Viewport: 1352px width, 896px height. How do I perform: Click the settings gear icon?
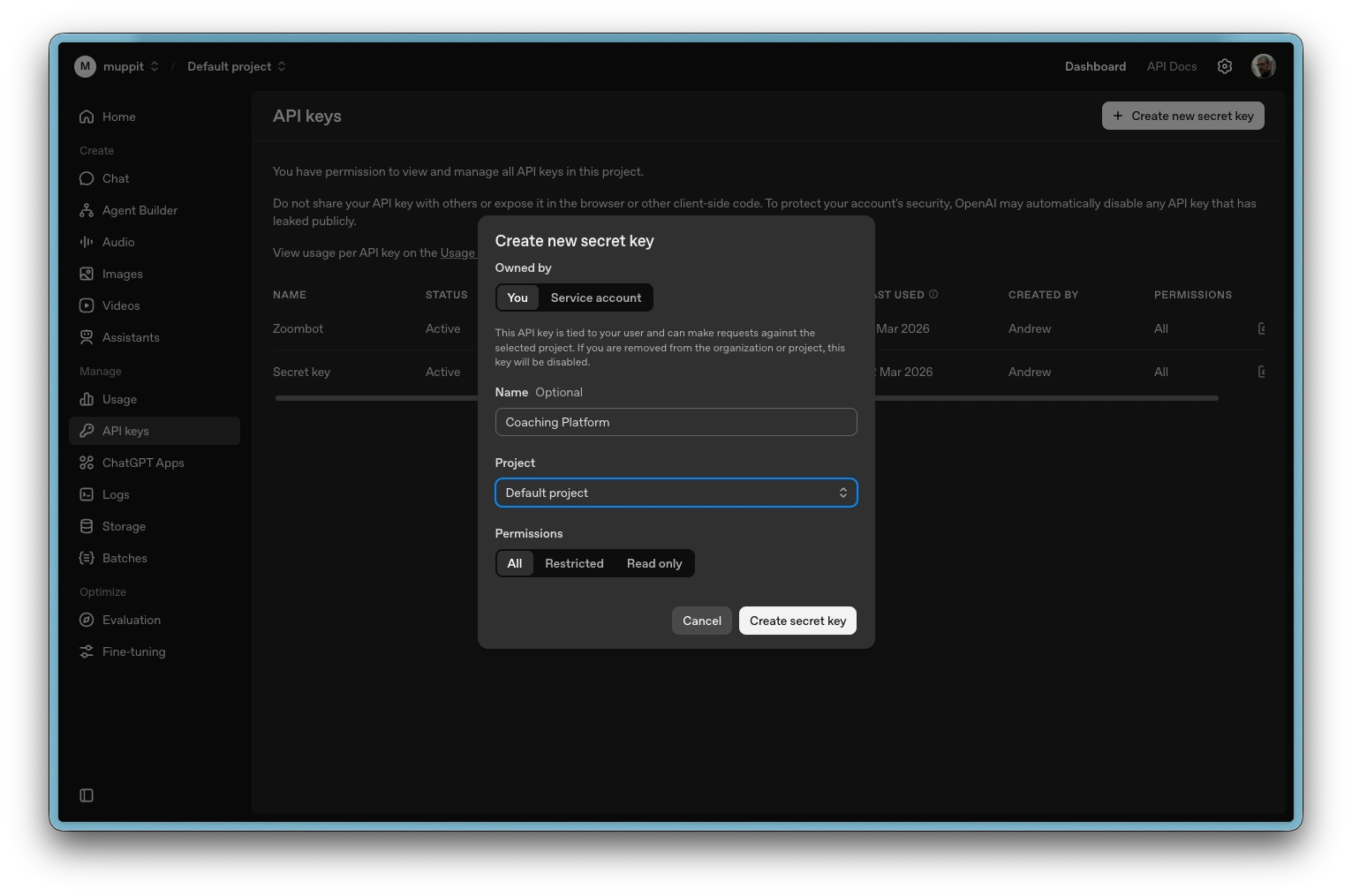(1224, 66)
